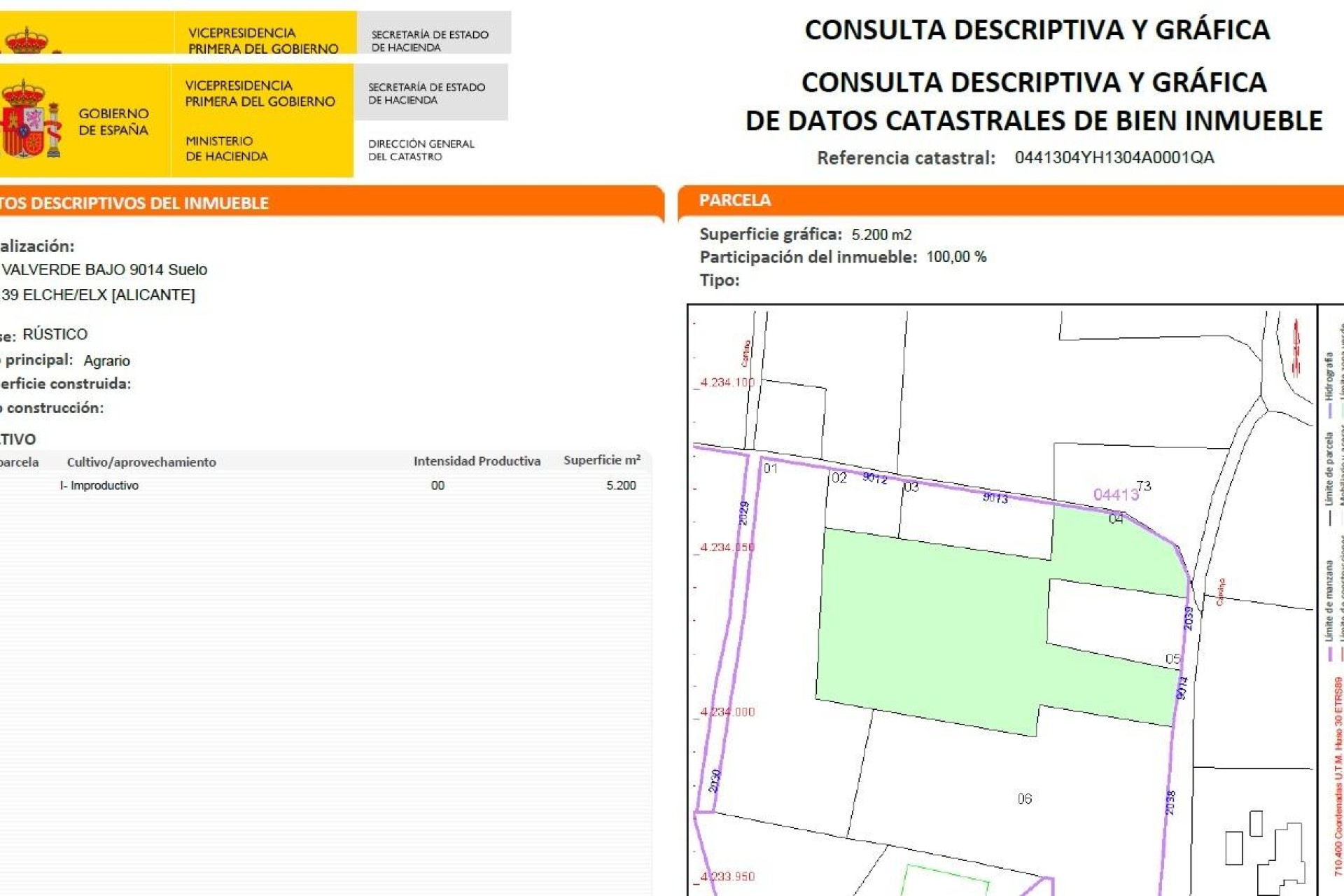
Task: Click the coordinate label 4.234.000
Action: pos(727,713)
